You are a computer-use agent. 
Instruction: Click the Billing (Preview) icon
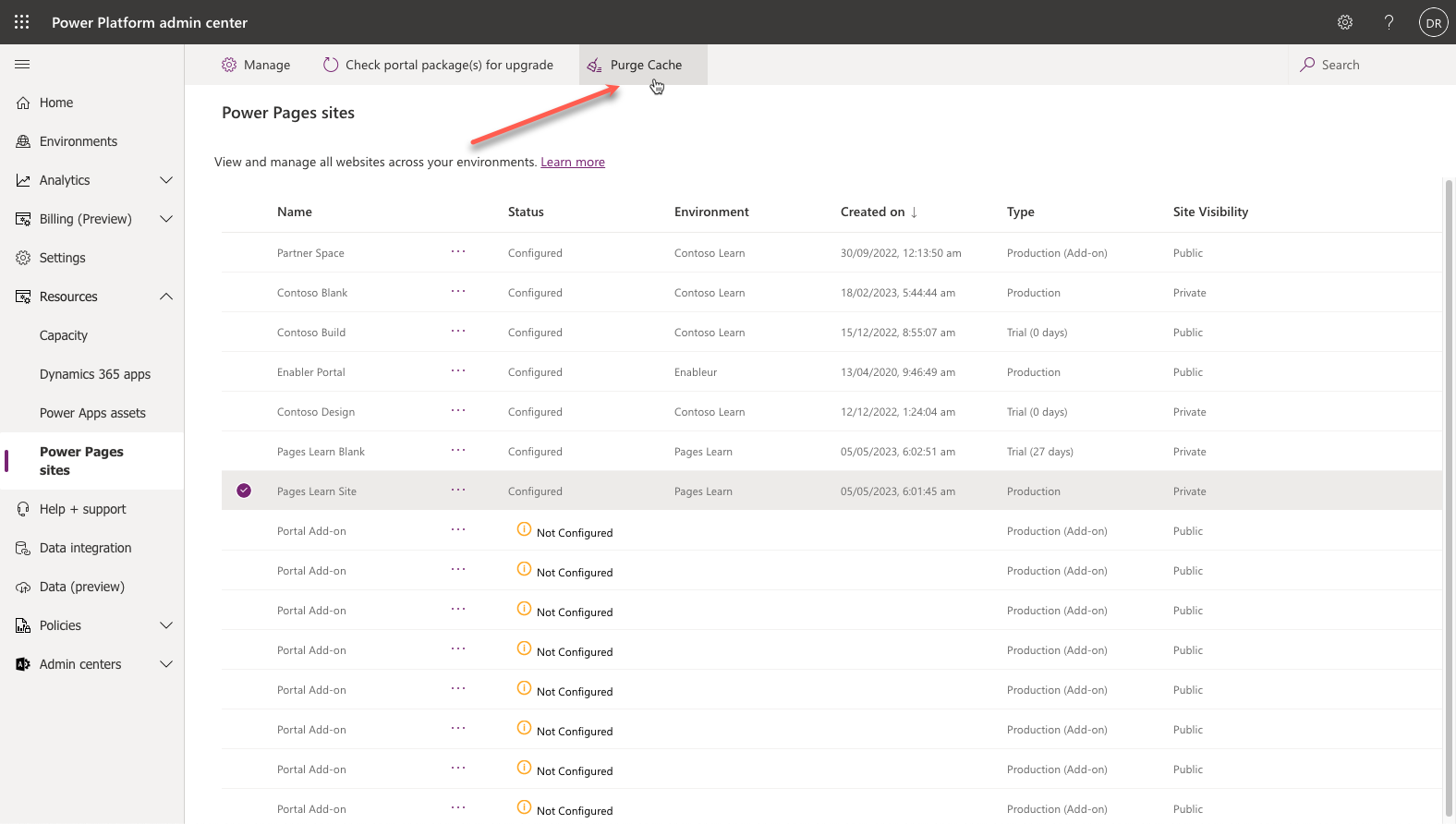tap(23, 219)
